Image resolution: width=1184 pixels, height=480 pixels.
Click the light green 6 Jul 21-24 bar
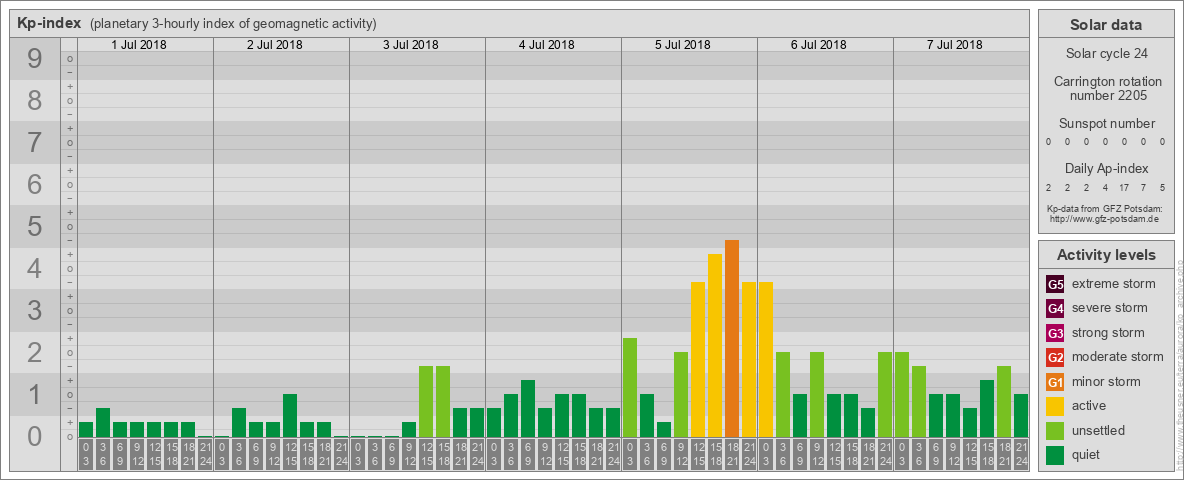point(885,394)
